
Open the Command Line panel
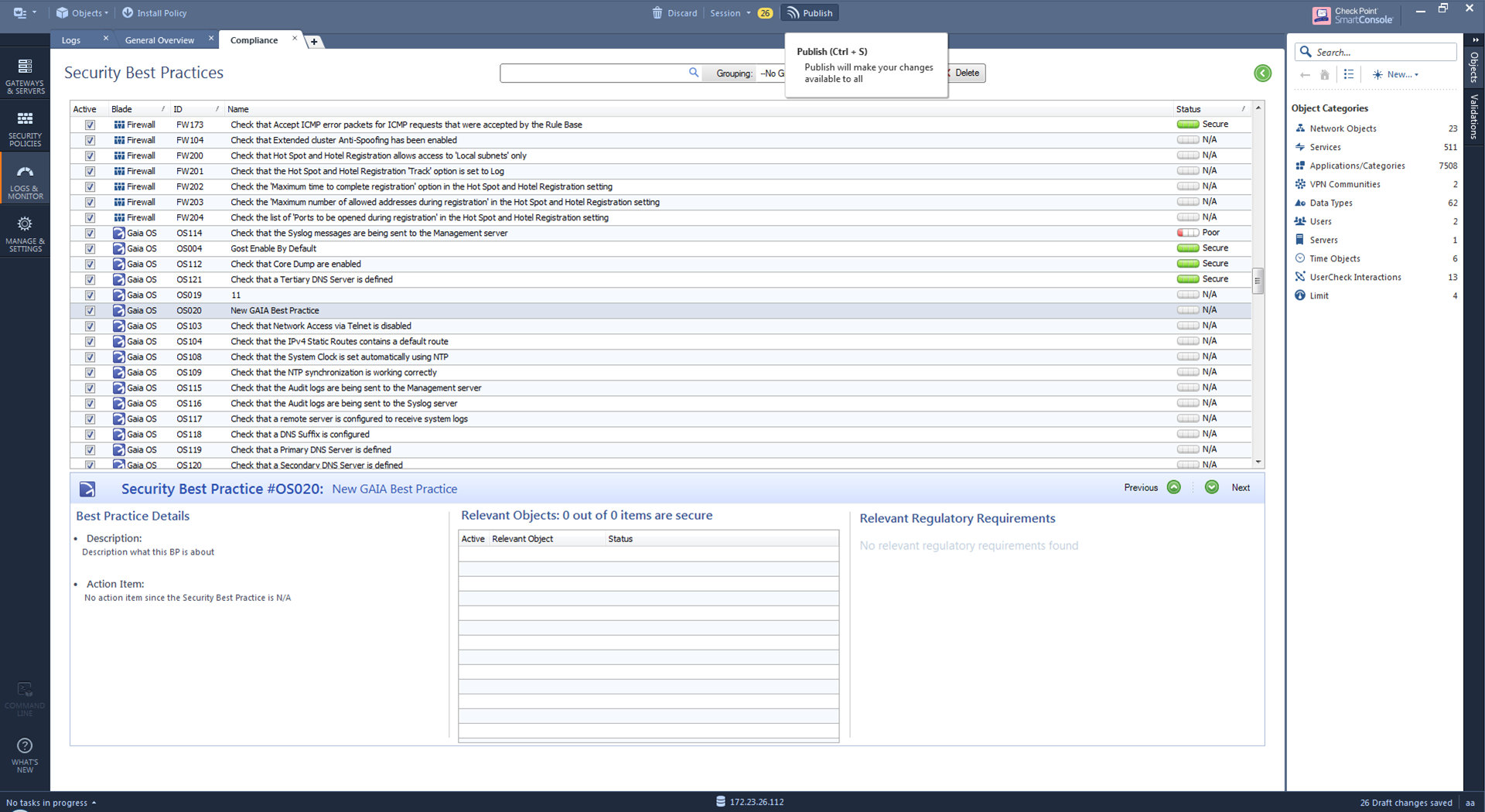point(25,698)
